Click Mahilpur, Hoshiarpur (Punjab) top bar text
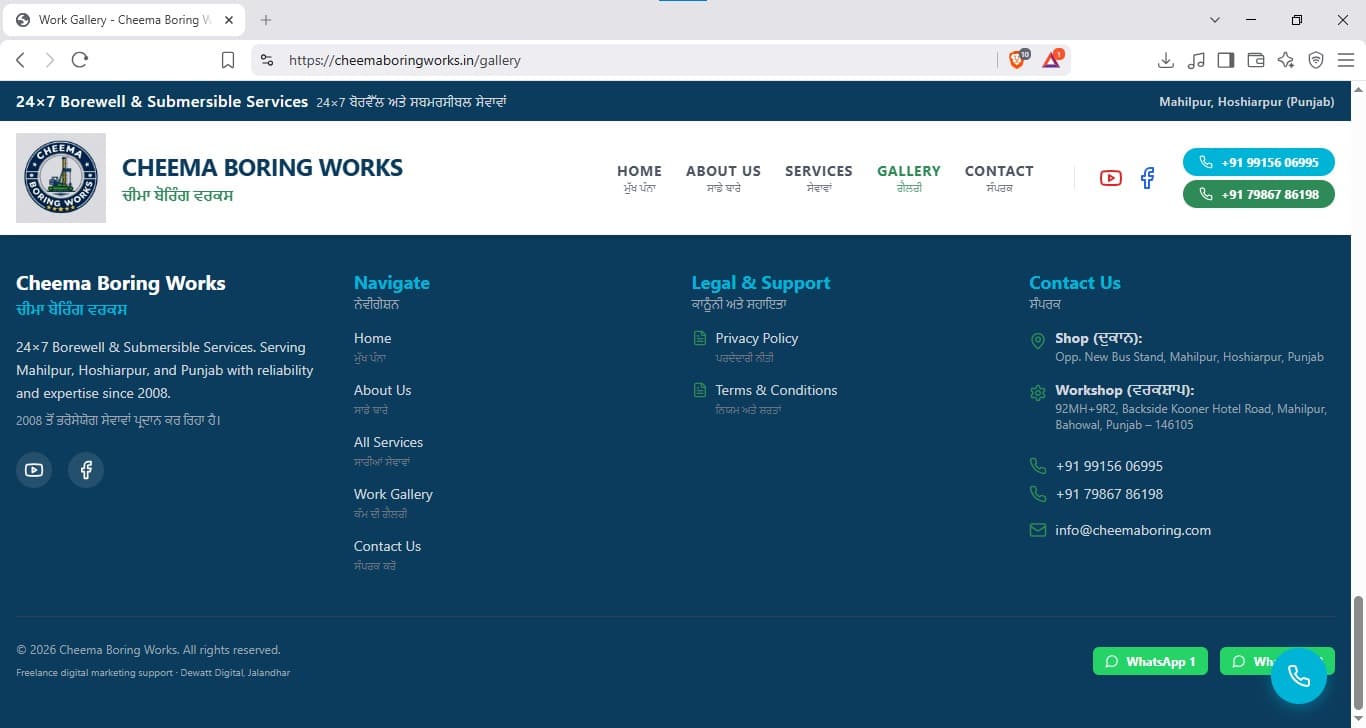This screenshot has width=1366, height=728. (x=1246, y=102)
